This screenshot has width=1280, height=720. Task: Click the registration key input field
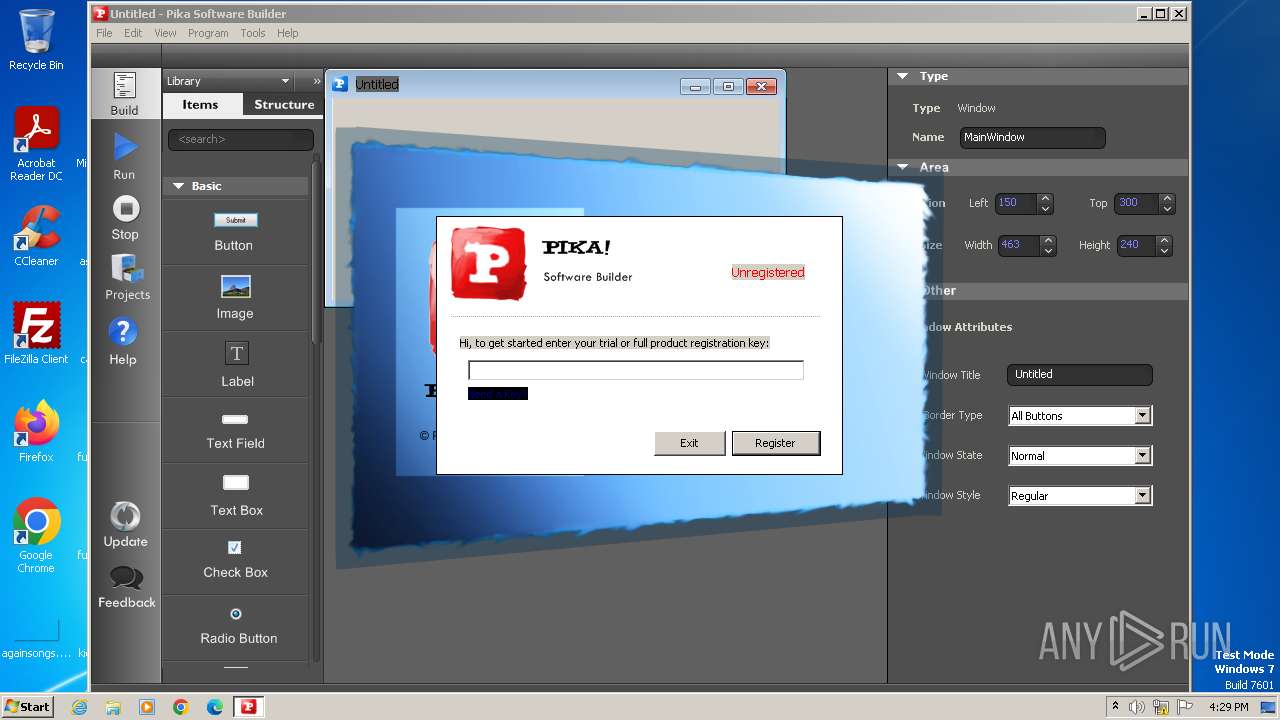[636, 370]
